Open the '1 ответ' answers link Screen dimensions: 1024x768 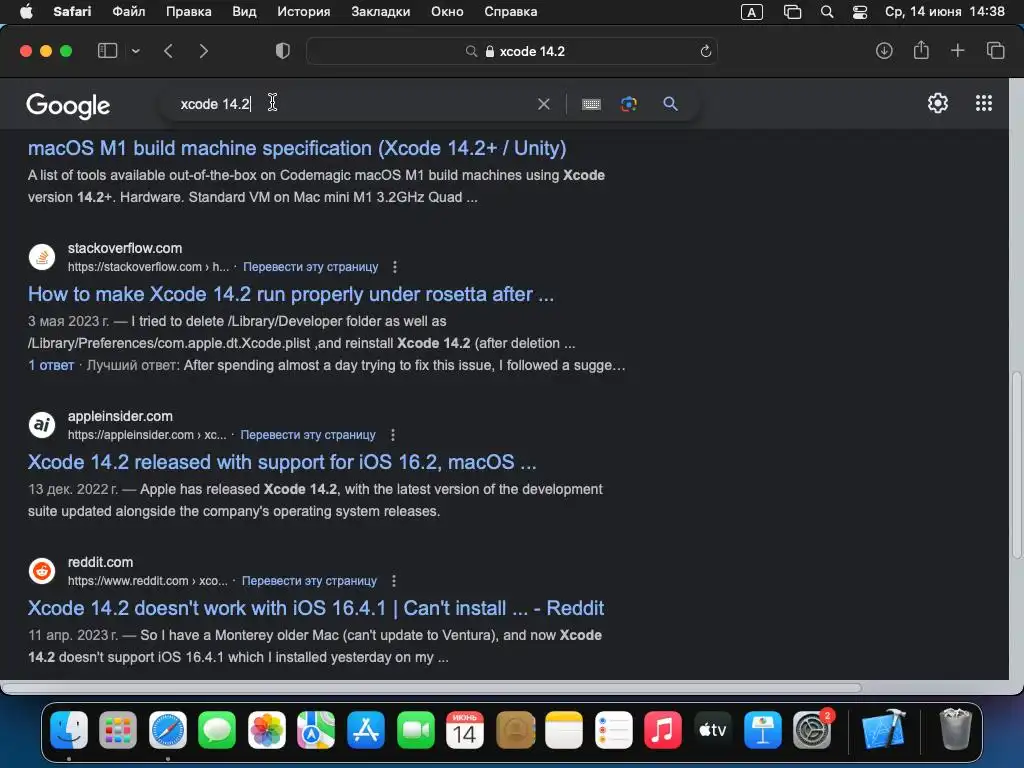pos(51,365)
